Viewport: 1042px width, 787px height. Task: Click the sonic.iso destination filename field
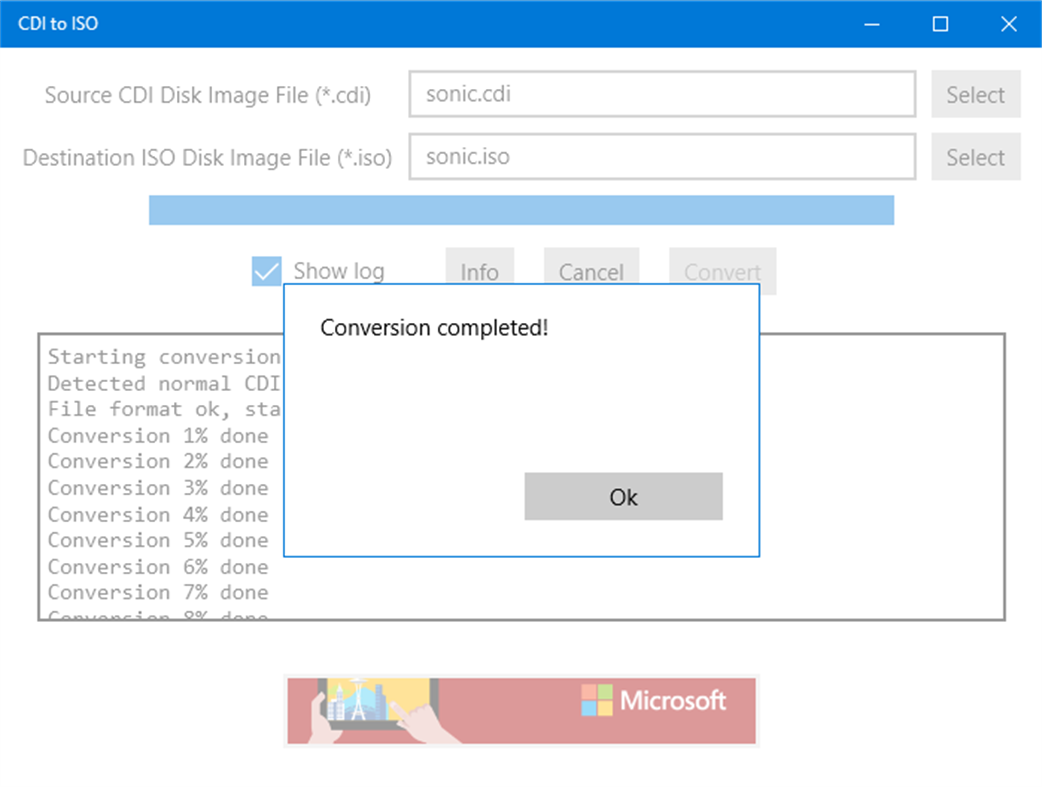click(x=662, y=157)
